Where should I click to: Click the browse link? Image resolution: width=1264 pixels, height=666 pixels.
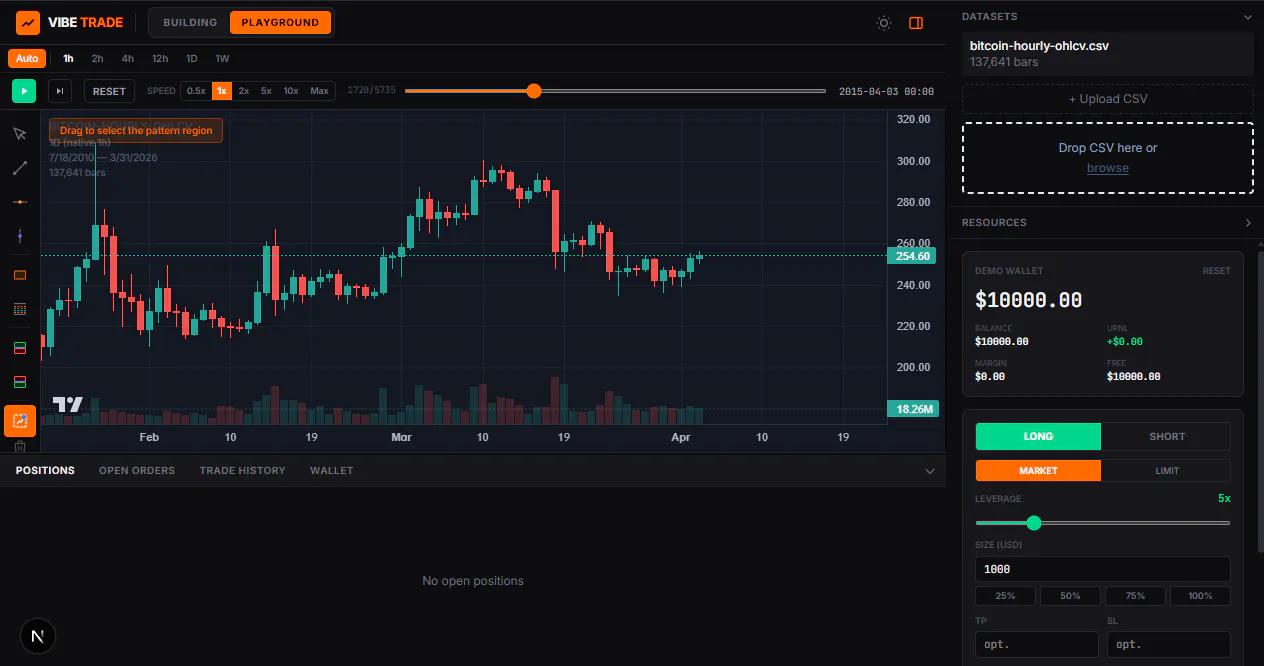pos(1108,168)
